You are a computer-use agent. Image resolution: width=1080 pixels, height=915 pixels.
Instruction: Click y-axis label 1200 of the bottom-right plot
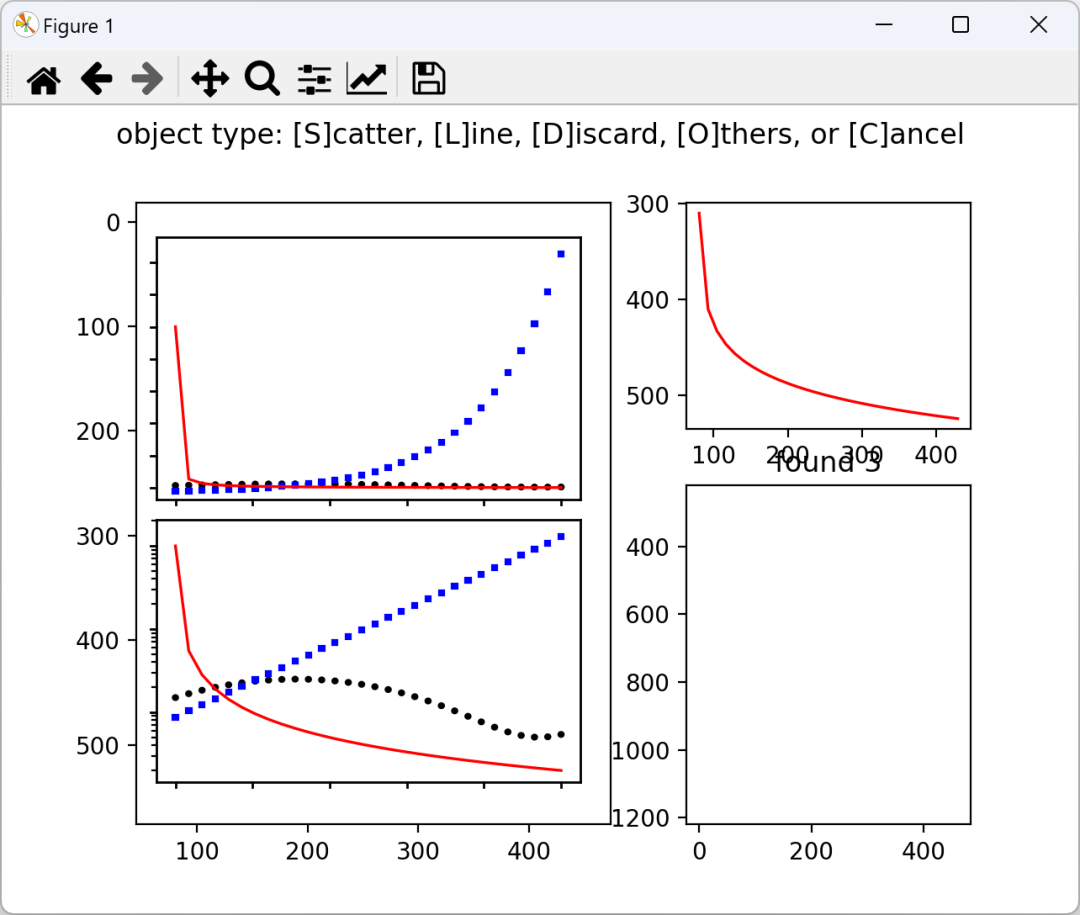[x=640, y=819]
